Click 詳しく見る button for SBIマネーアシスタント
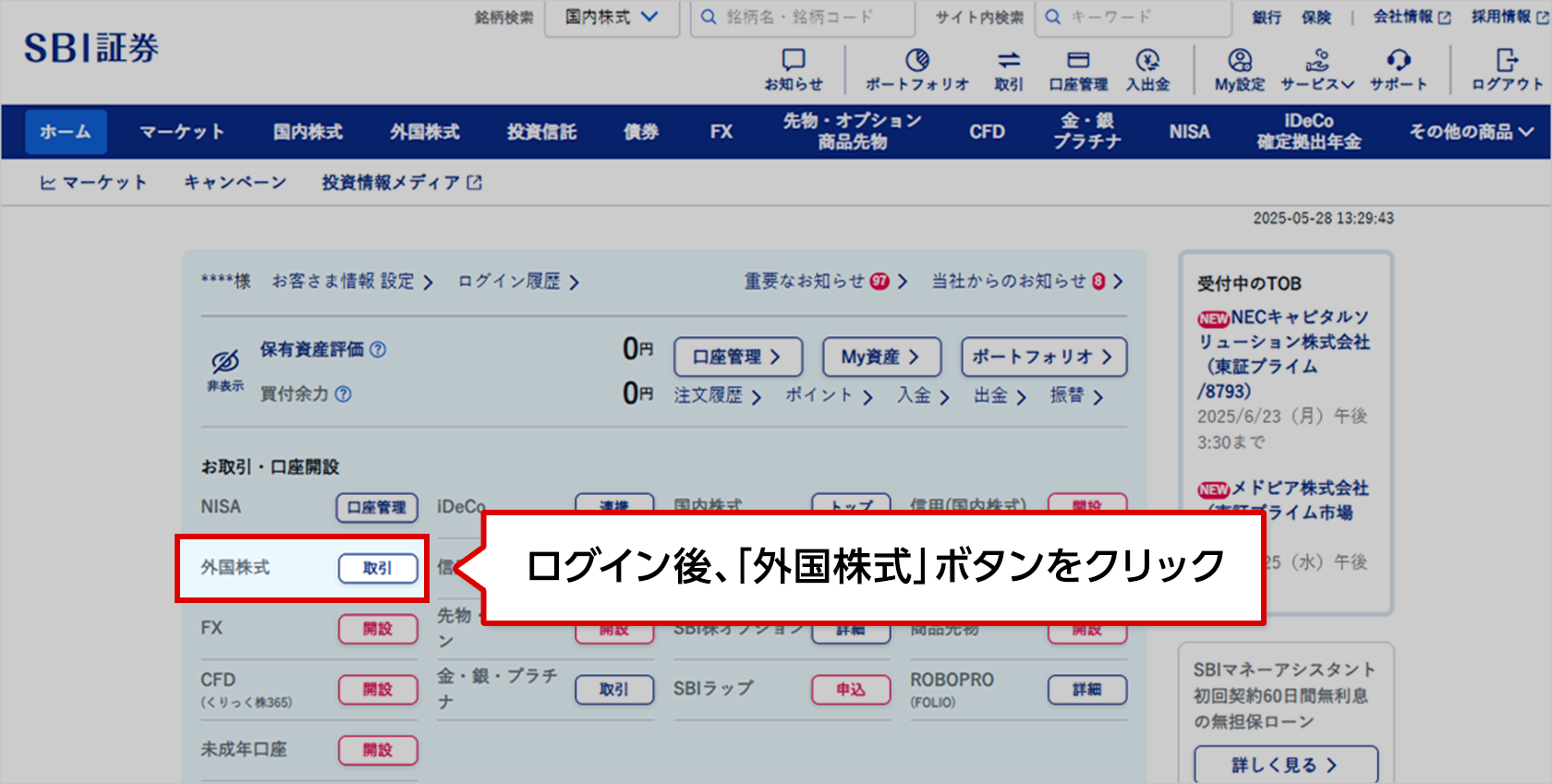 (x=1286, y=765)
